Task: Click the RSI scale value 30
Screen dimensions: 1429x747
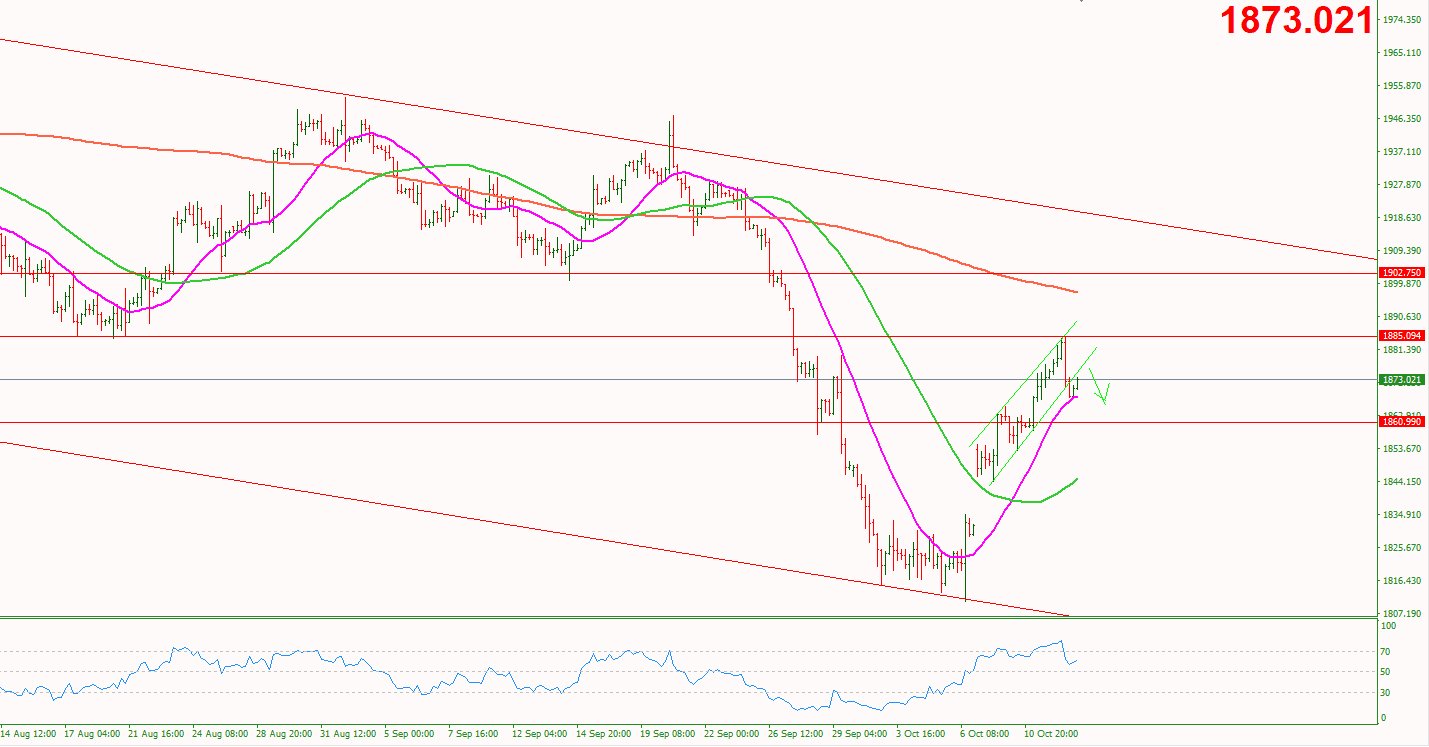Action: pos(1386,693)
